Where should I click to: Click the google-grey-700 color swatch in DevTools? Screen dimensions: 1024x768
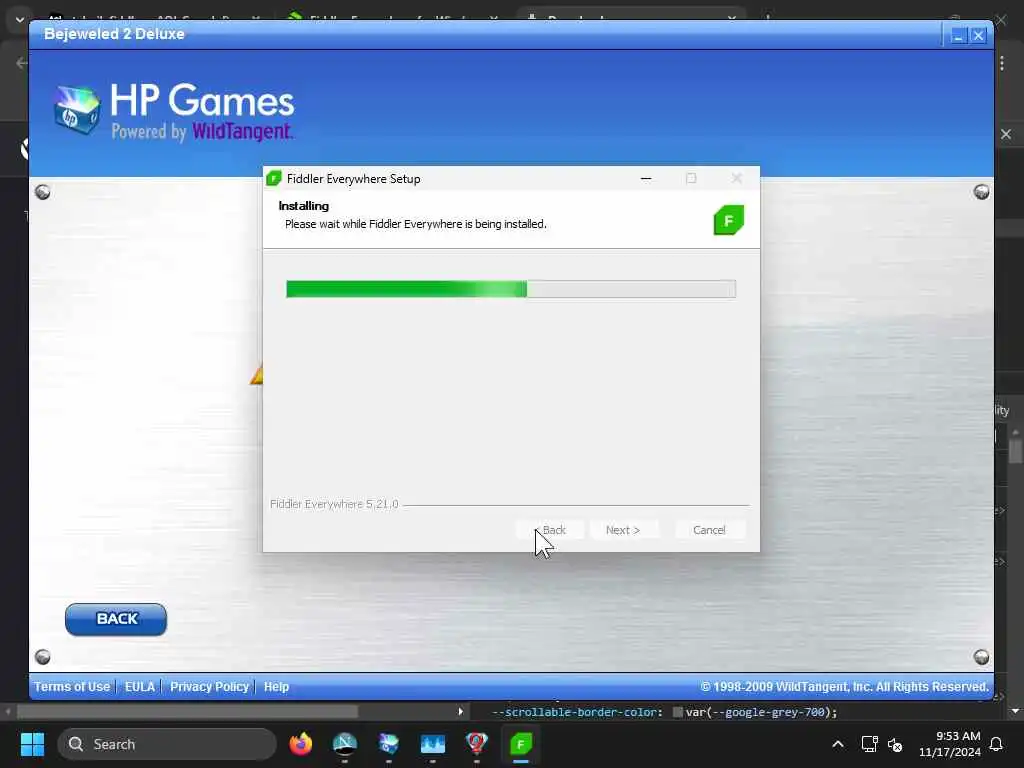[x=678, y=712]
